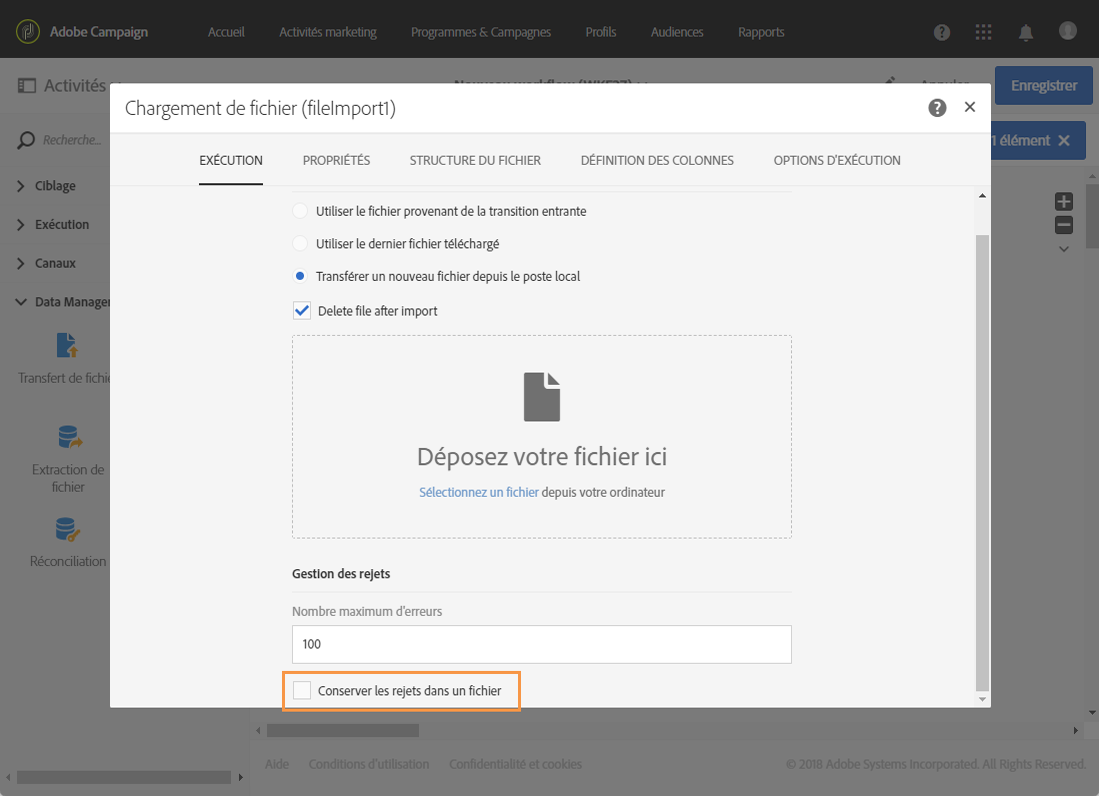This screenshot has width=1099, height=796.
Task: Expand the Ciblage category
Action: coord(21,186)
